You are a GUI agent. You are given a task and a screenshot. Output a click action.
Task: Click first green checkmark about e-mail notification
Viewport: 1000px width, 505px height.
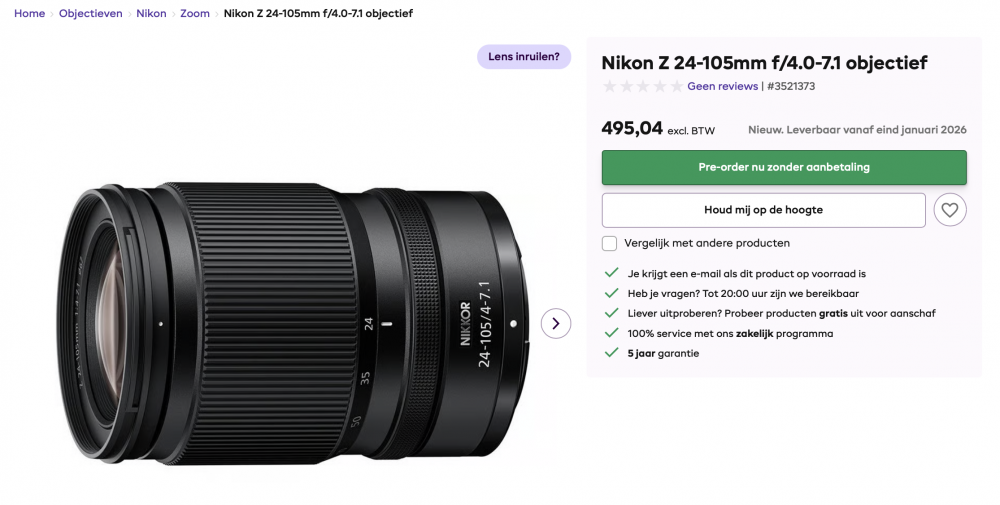coord(612,273)
